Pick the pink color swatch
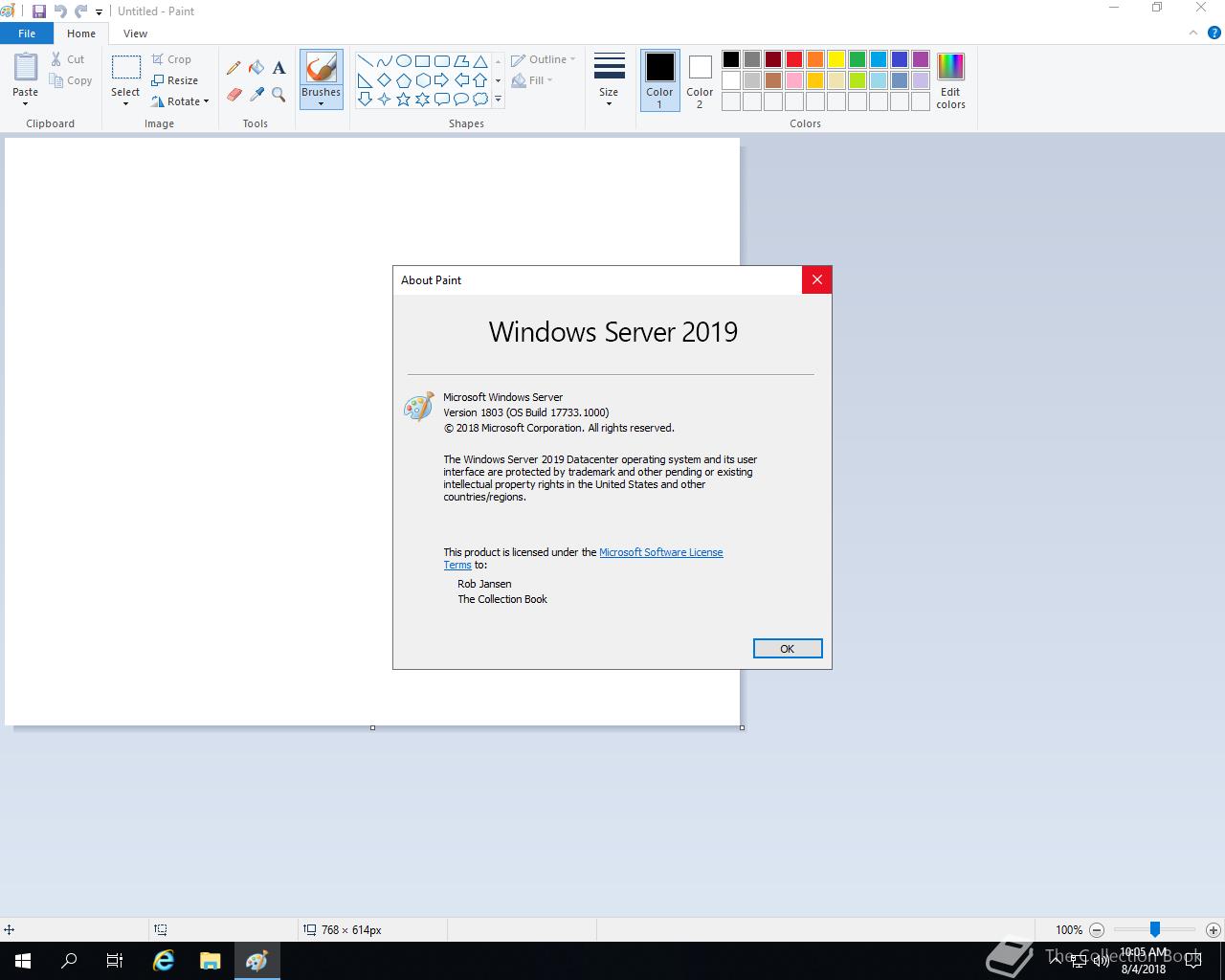 coord(794,80)
